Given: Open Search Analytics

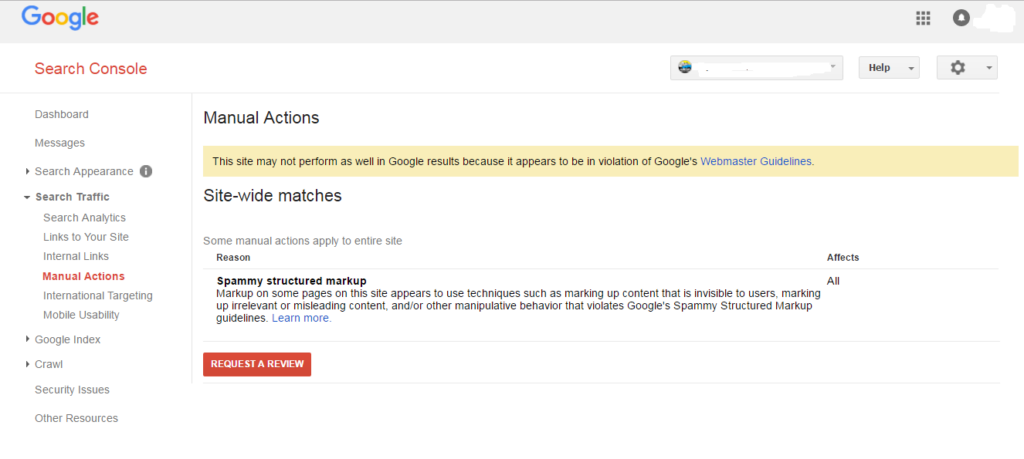Looking at the screenshot, I should click(84, 217).
